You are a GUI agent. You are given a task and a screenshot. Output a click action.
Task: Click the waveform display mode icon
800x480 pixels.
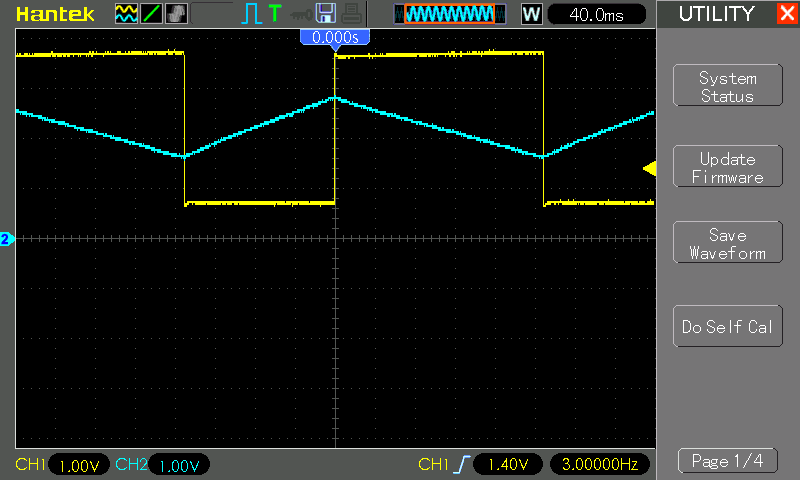click(127, 14)
